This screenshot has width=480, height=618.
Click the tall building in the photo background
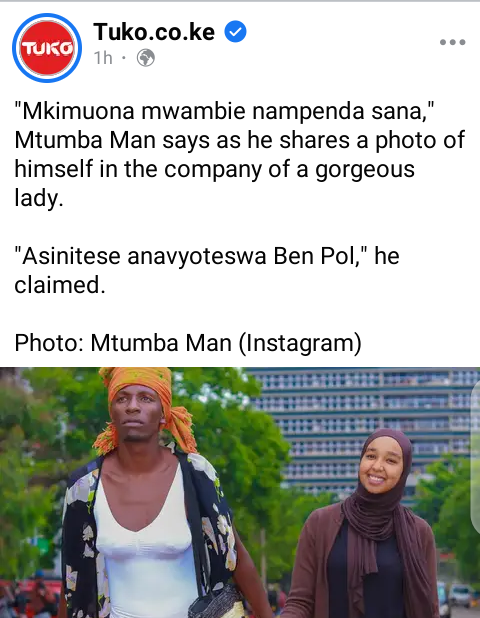tap(363, 430)
